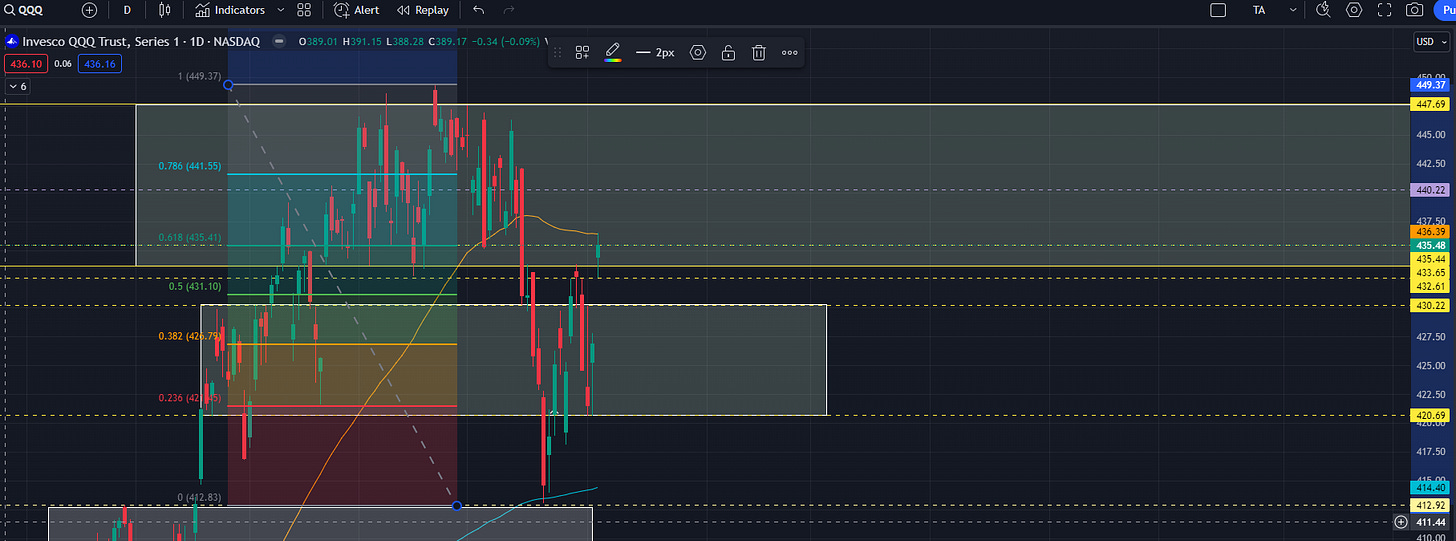Image resolution: width=1456 pixels, height=541 pixels.
Task: Take a chart snapshot with camera
Action: 1414,10
